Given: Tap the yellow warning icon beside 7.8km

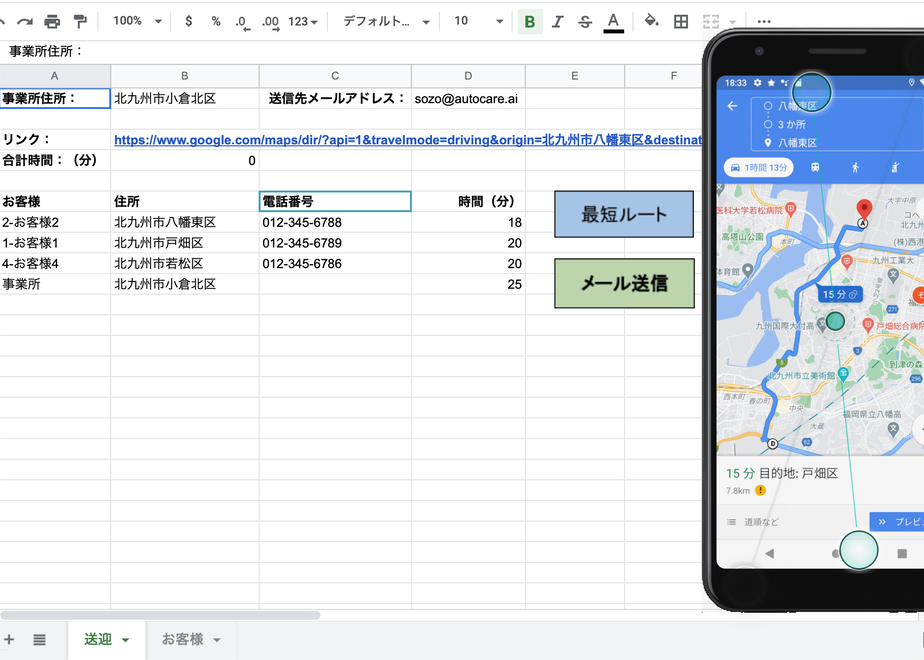Looking at the screenshot, I should tap(761, 490).
